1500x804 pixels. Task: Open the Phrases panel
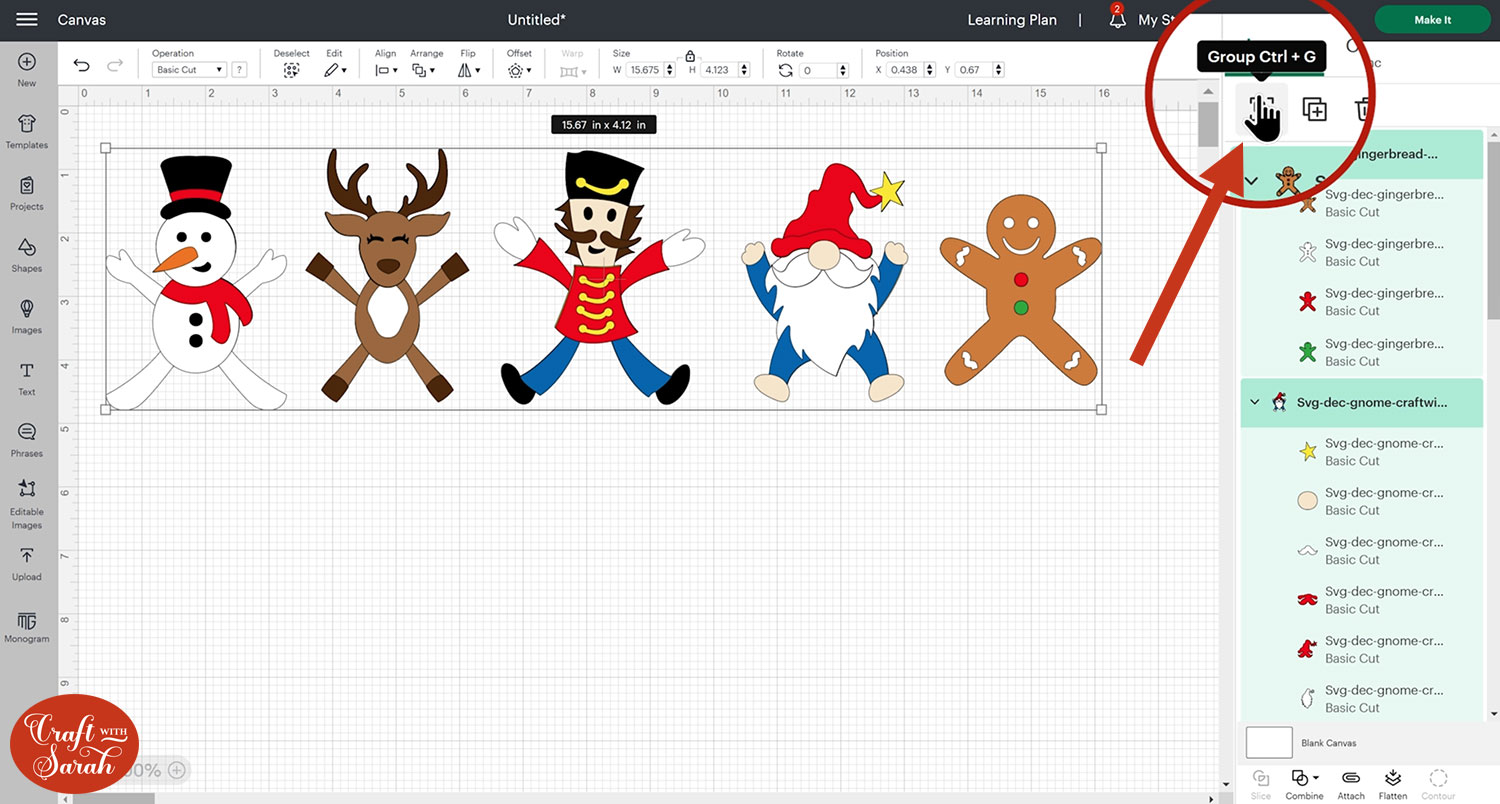click(x=27, y=440)
